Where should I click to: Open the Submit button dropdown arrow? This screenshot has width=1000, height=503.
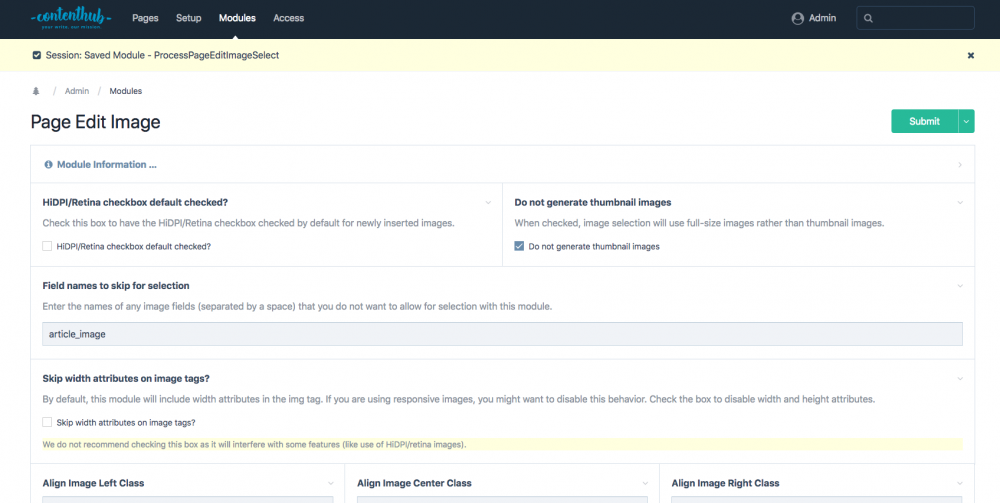coord(966,121)
